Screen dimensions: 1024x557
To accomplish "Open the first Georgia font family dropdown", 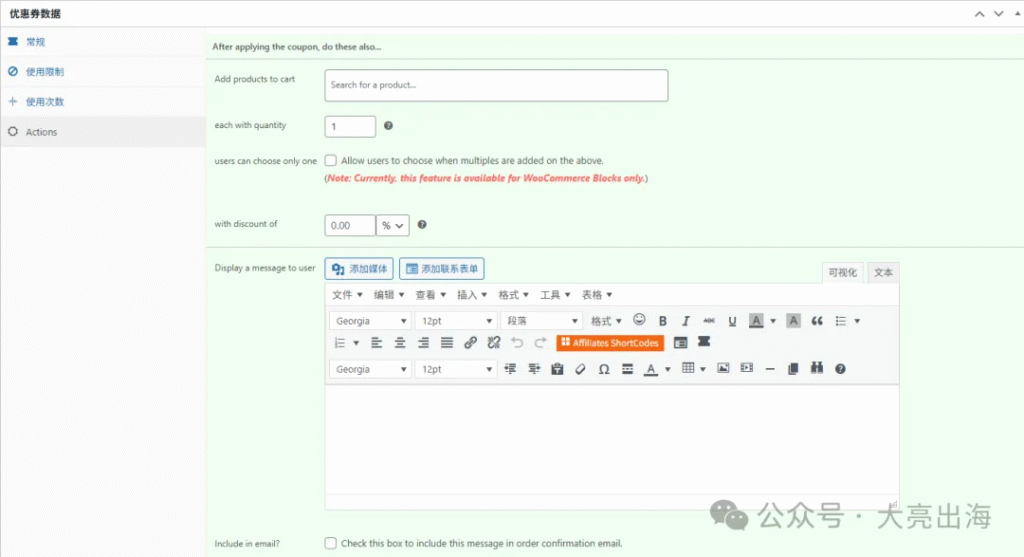I will [x=370, y=321].
